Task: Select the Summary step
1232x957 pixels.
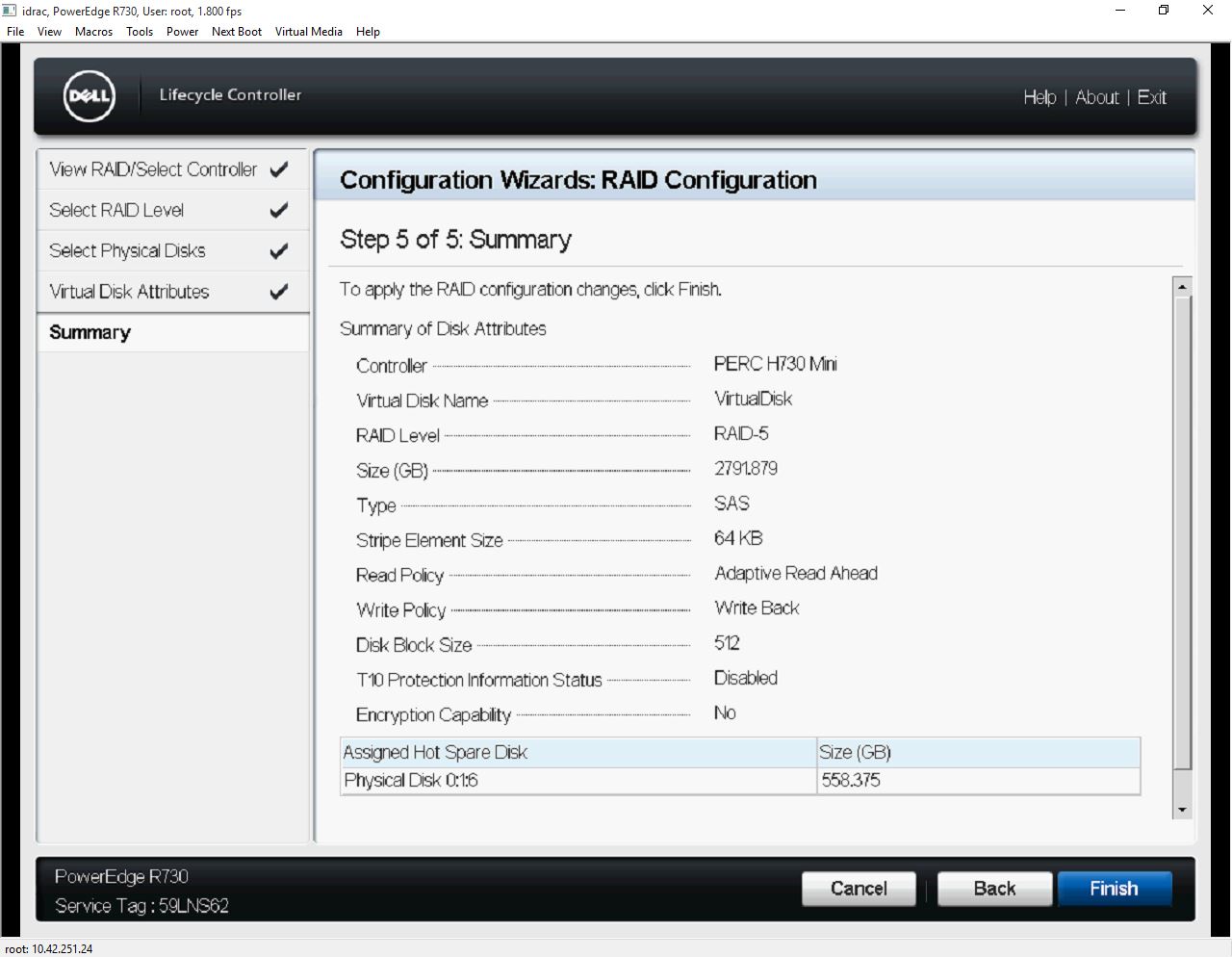Action: point(172,332)
